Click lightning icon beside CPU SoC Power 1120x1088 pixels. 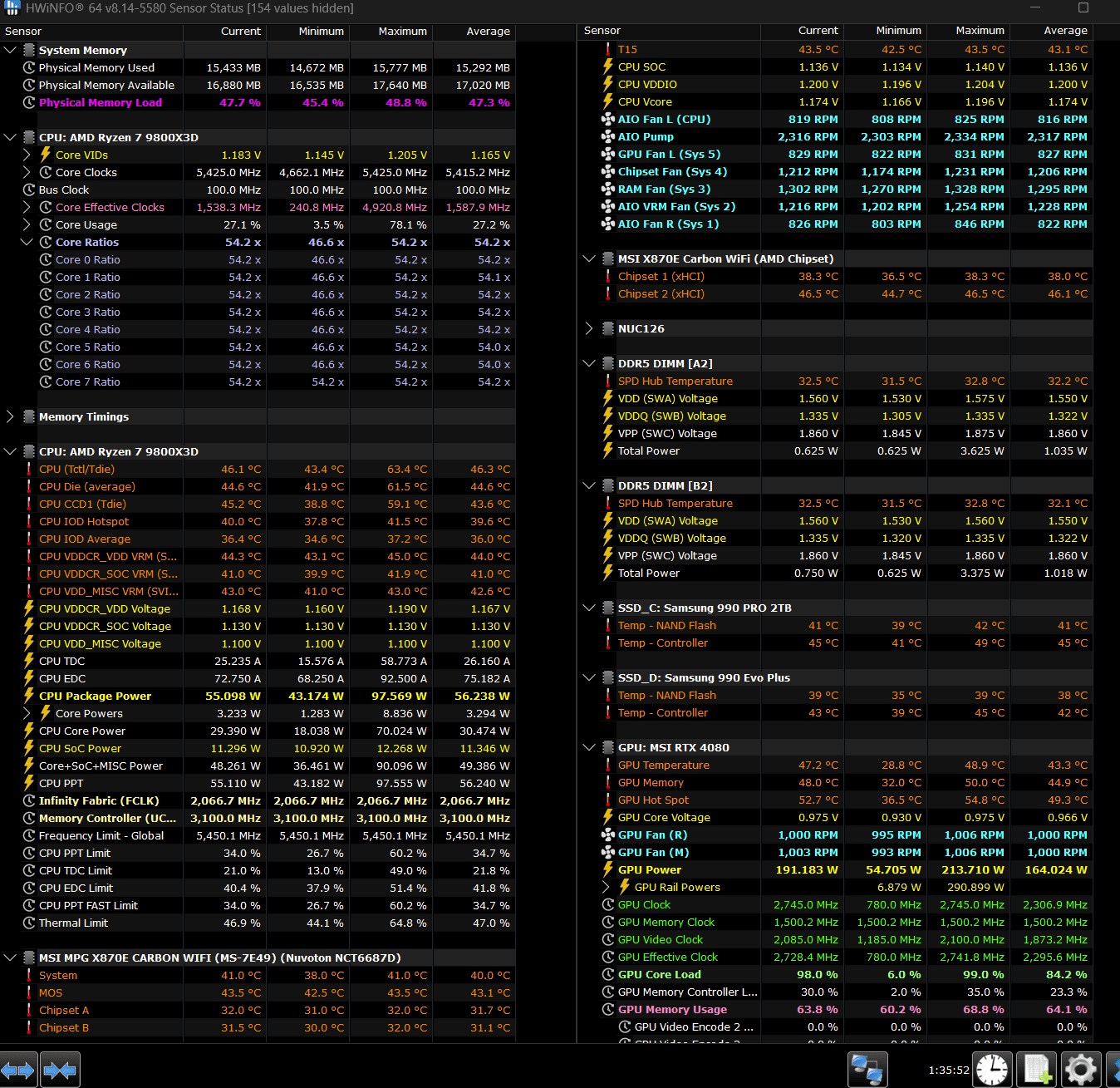(29, 748)
